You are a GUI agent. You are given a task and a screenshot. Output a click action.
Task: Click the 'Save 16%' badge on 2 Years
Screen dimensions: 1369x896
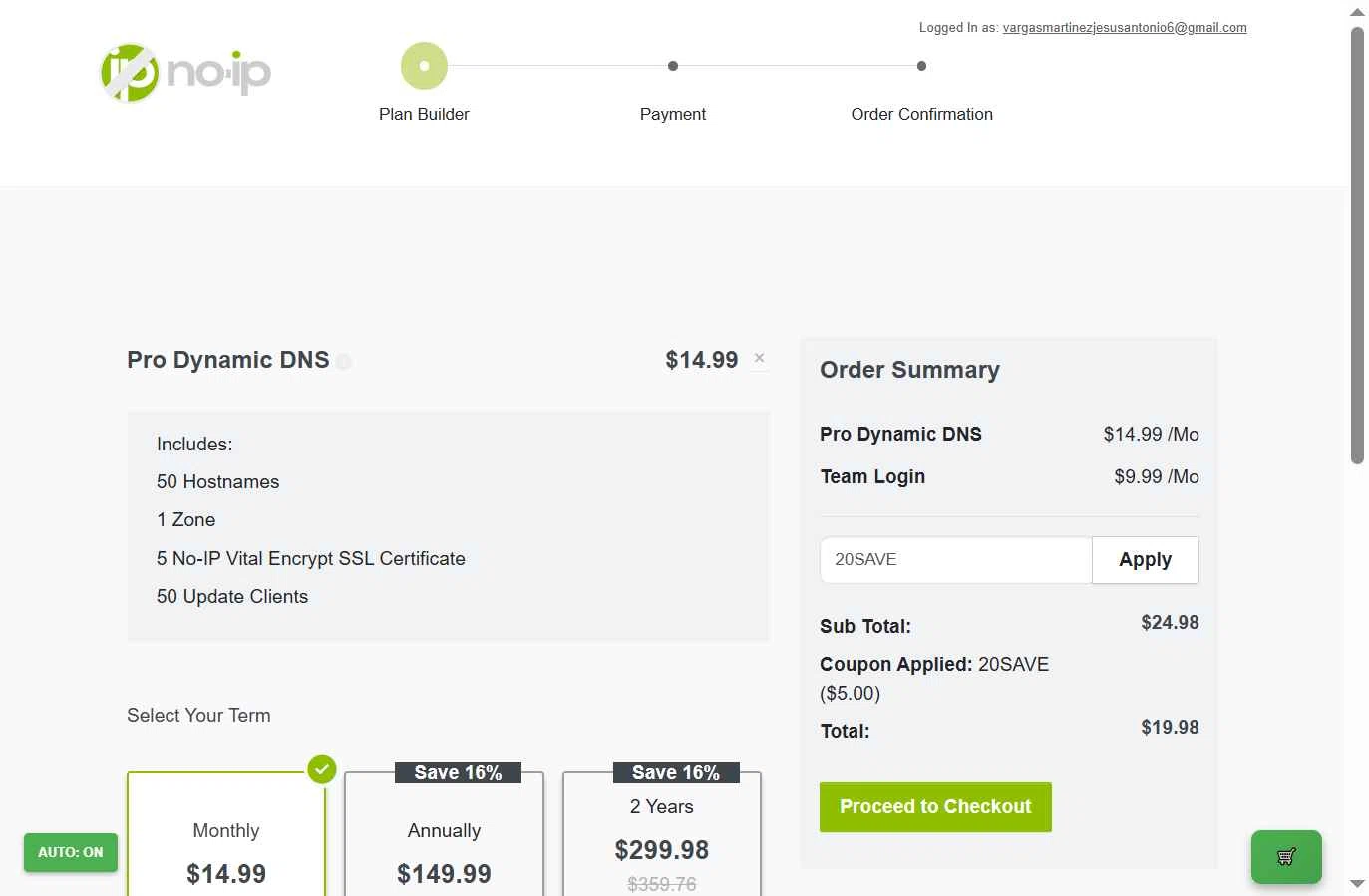[676, 772]
